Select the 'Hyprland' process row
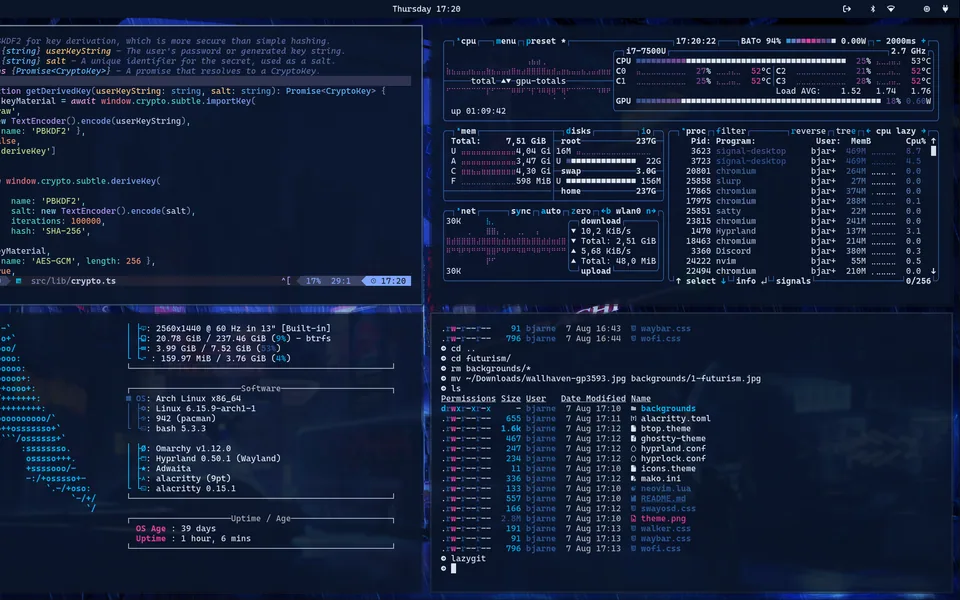The height and width of the screenshot is (600, 960). coord(803,231)
